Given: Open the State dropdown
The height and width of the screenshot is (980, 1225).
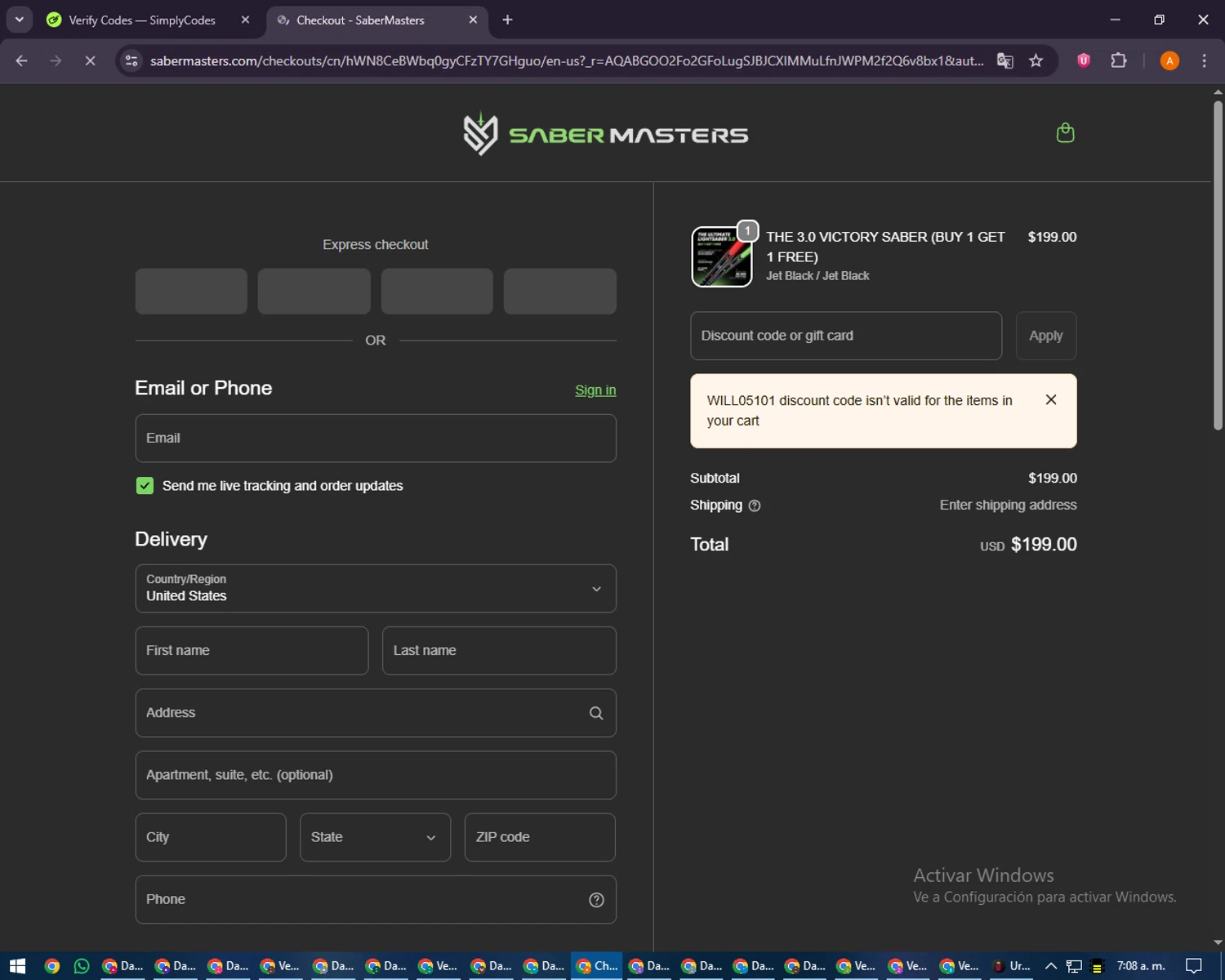Looking at the screenshot, I should coord(375,837).
